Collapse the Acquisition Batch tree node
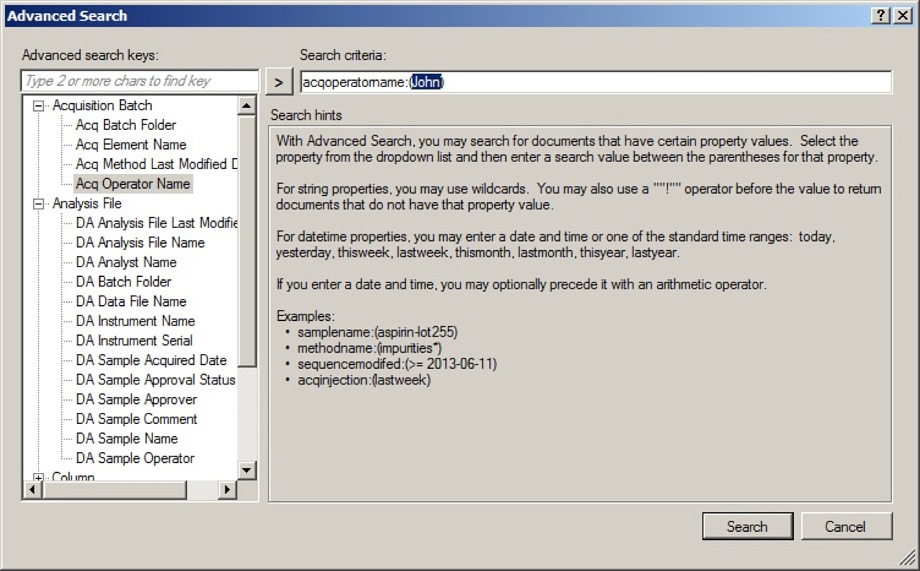This screenshot has width=920, height=571. pos(39,106)
